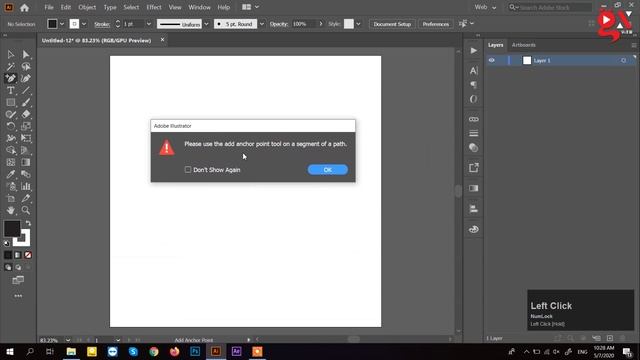Open Edit Toolbar three dots
Image resolution: width=640 pixels, height=360 pixels.
pyautogui.click(x=18, y=296)
